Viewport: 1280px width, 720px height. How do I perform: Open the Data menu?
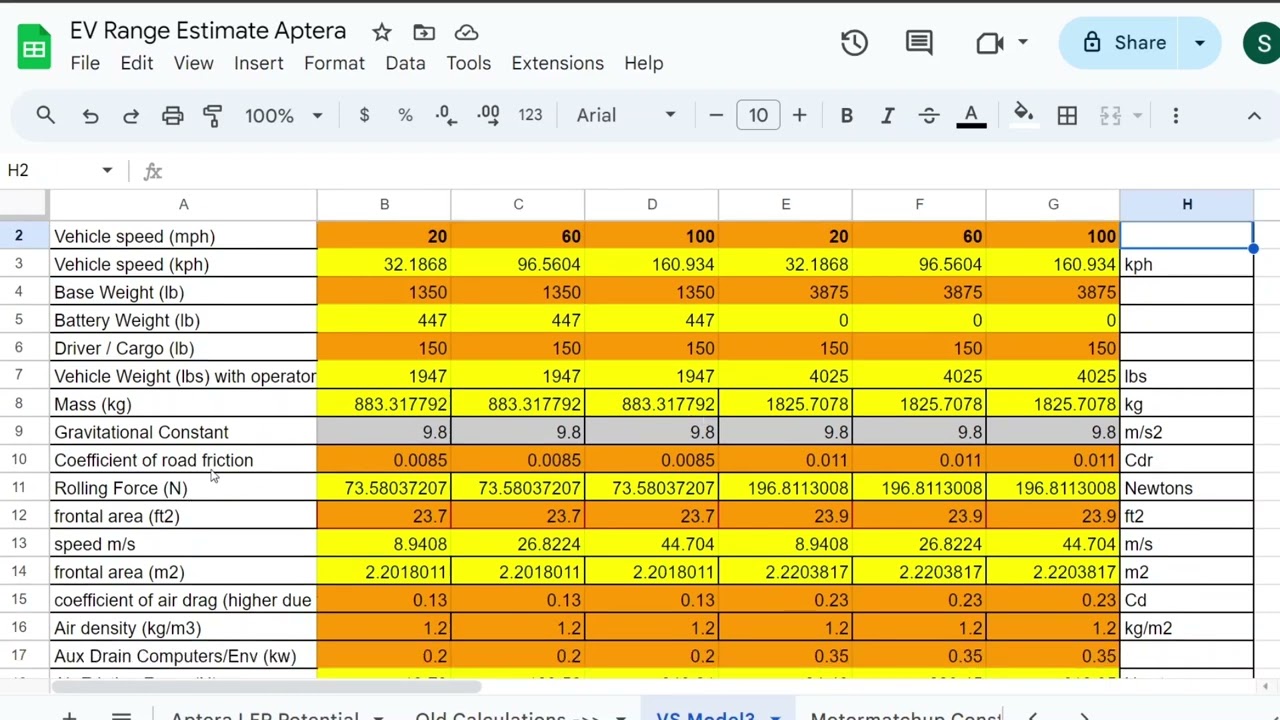[x=405, y=63]
